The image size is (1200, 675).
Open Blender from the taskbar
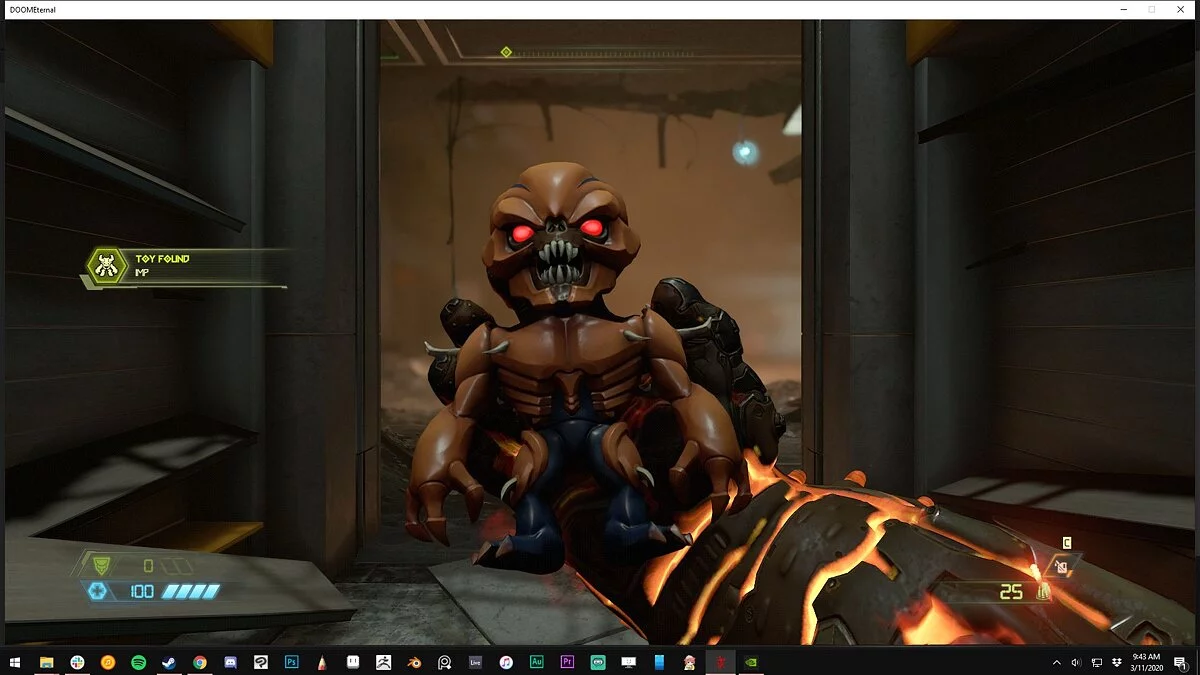click(414, 662)
